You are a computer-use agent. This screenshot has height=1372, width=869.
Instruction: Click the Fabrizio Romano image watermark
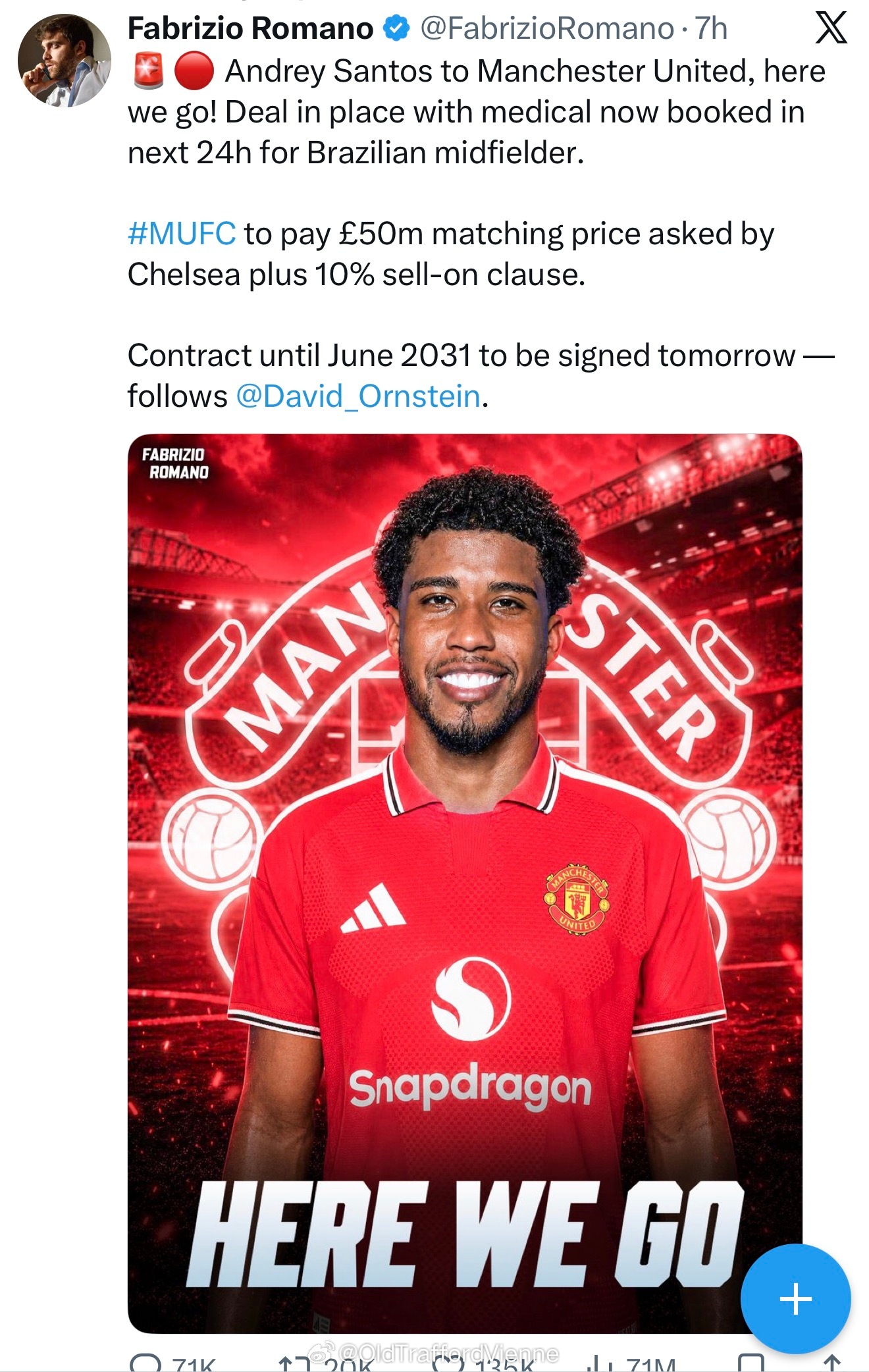174,463
